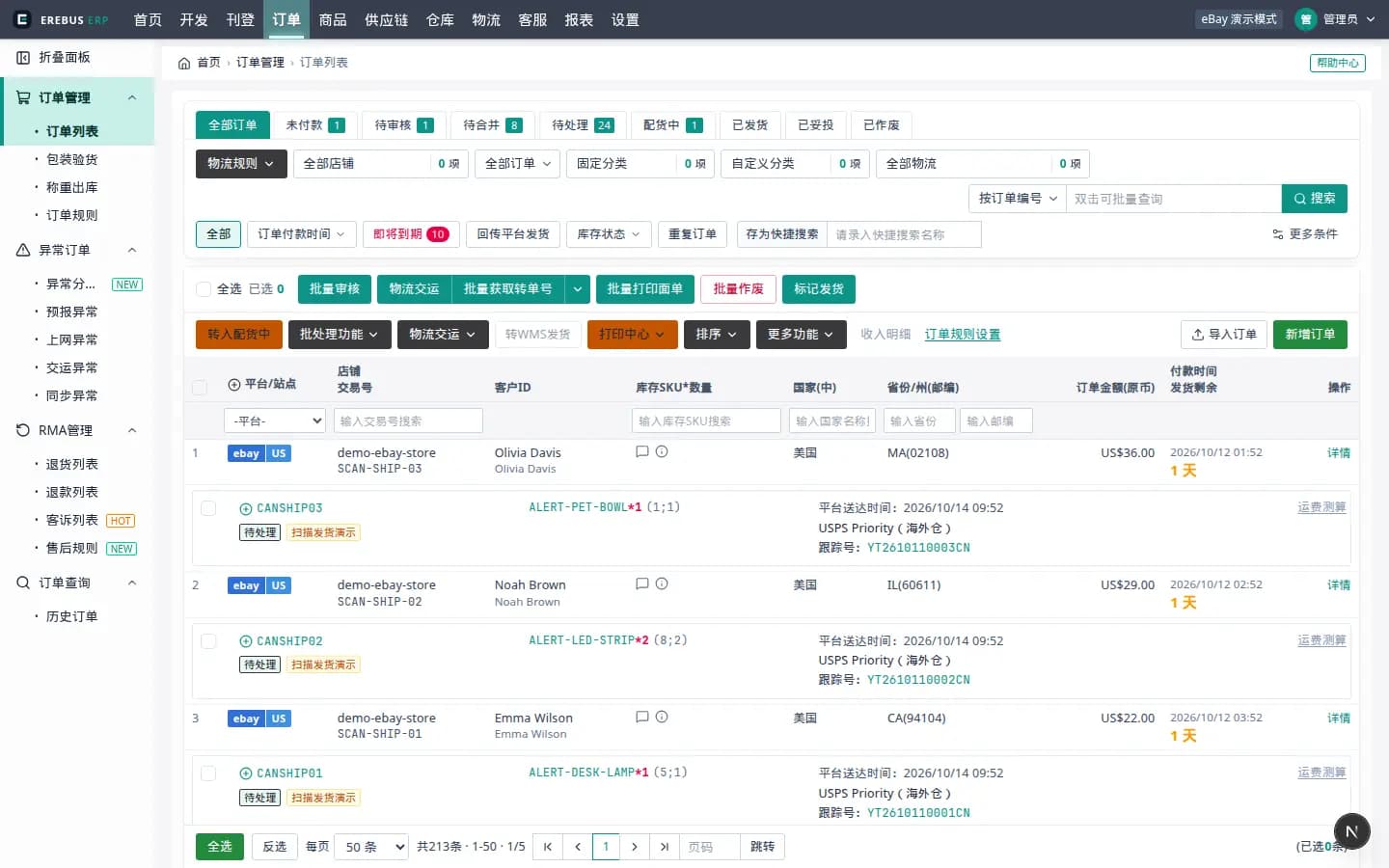Viewport: 1389px width, 868px height.
Task: Click the floating N badge icon
Action: pyautogui.click(x=1351, y=831)
